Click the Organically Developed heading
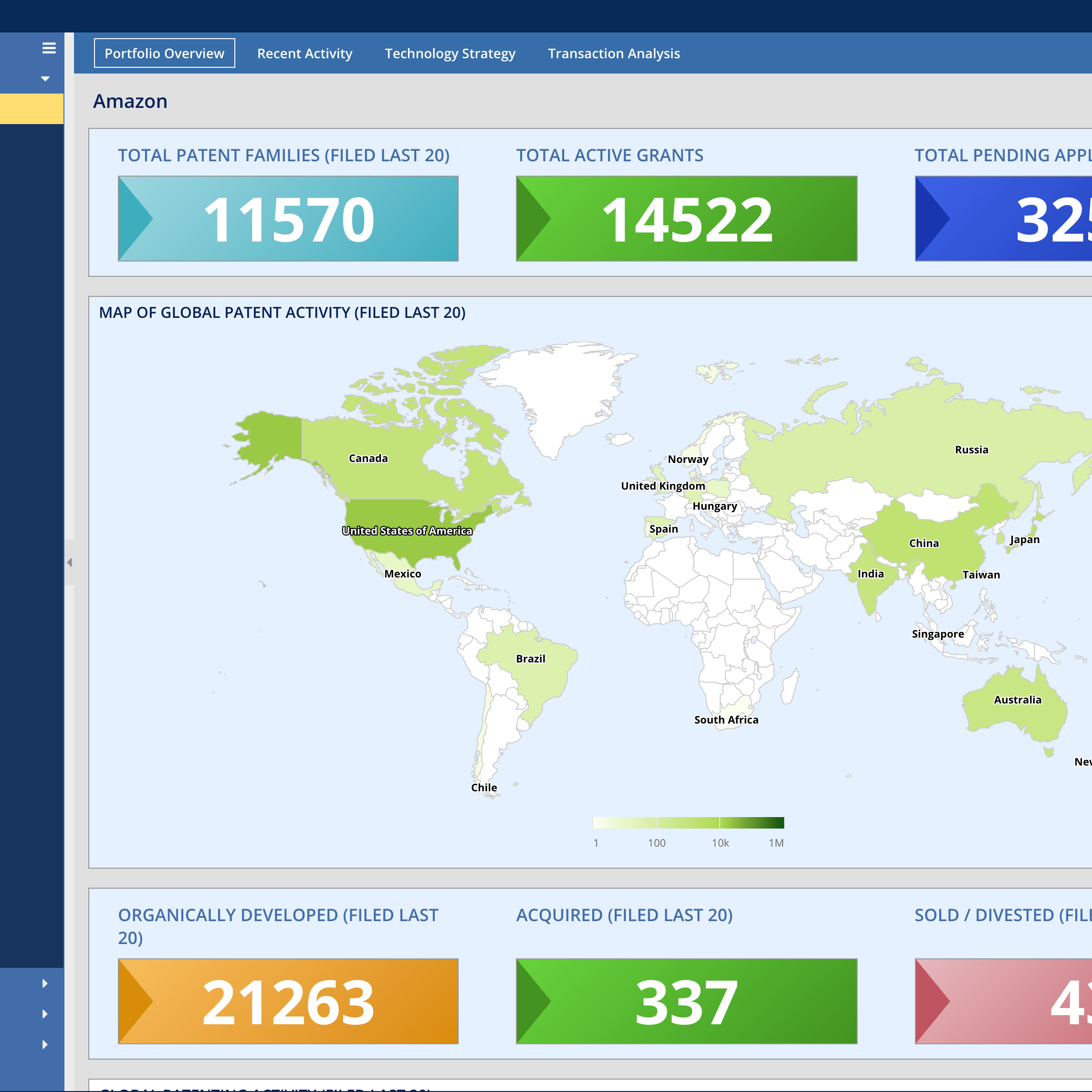The width and height of the screenshot is (1092, 1092). (x=278, y=926)
